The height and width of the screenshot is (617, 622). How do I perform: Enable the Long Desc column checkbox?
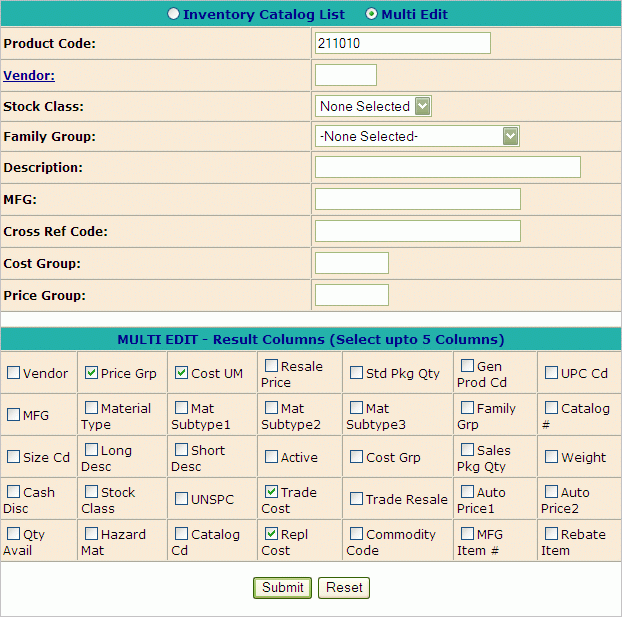91,450
